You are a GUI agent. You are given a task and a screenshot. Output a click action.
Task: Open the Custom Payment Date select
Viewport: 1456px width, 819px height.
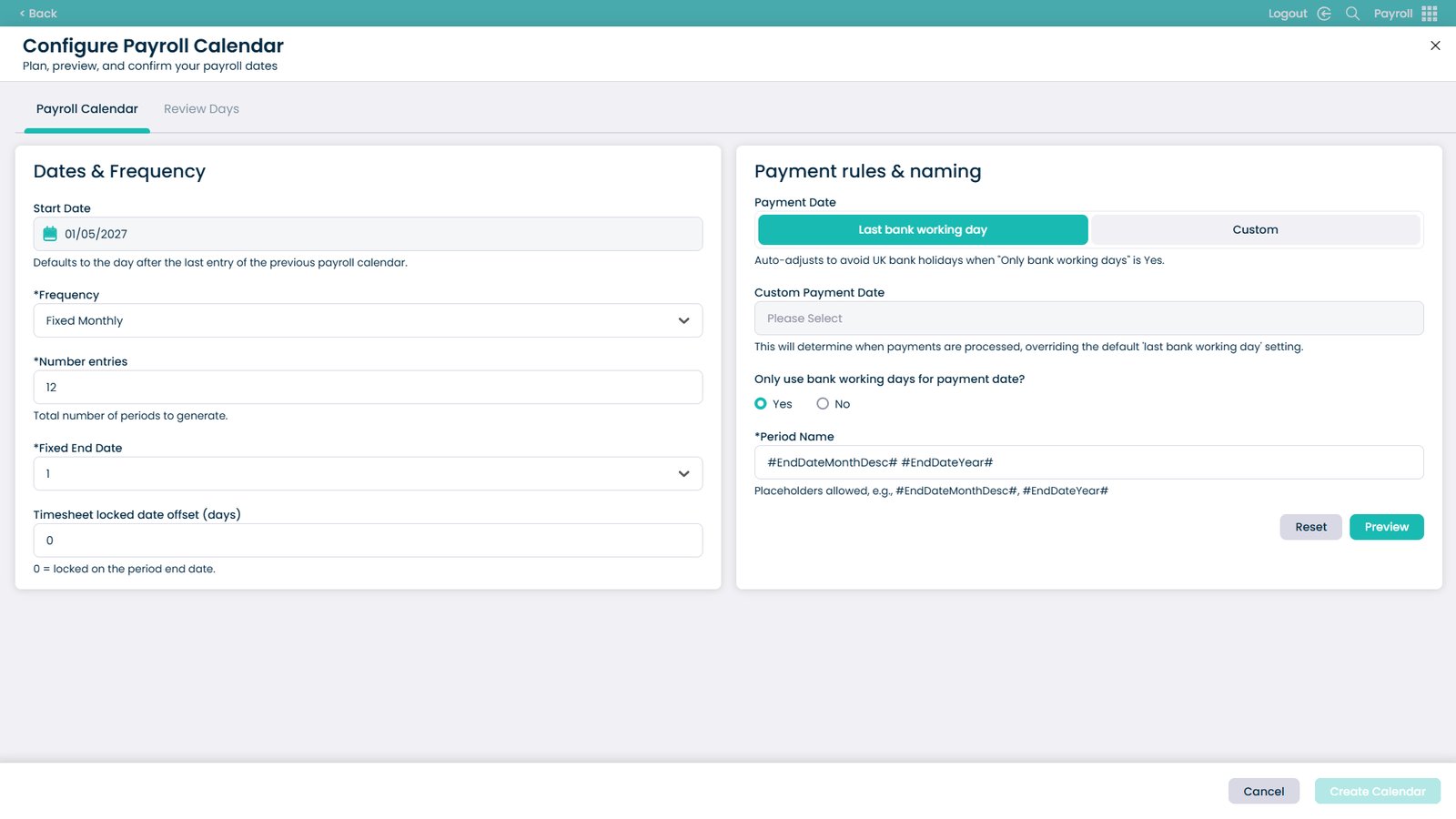point(1088,318)
